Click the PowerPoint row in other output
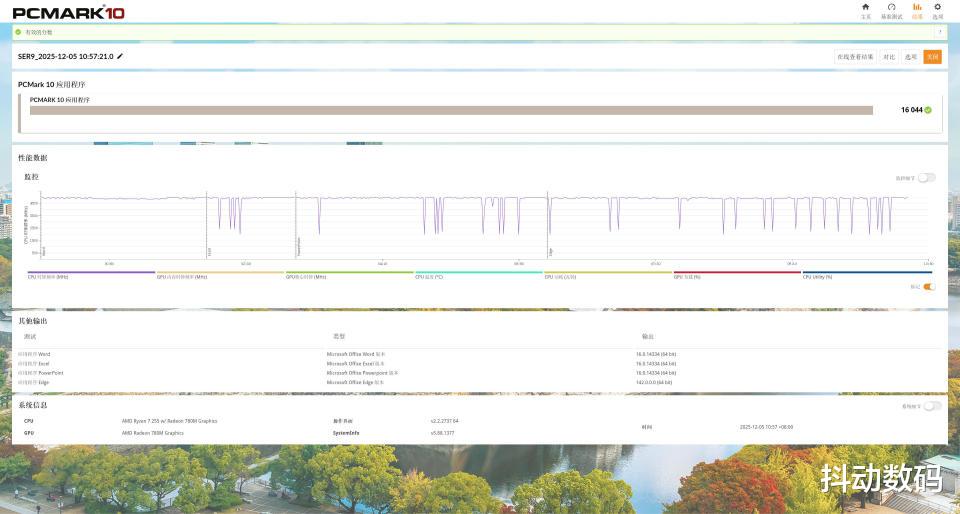Viewport: 960px width, 514px height. [x=479, y=373]
